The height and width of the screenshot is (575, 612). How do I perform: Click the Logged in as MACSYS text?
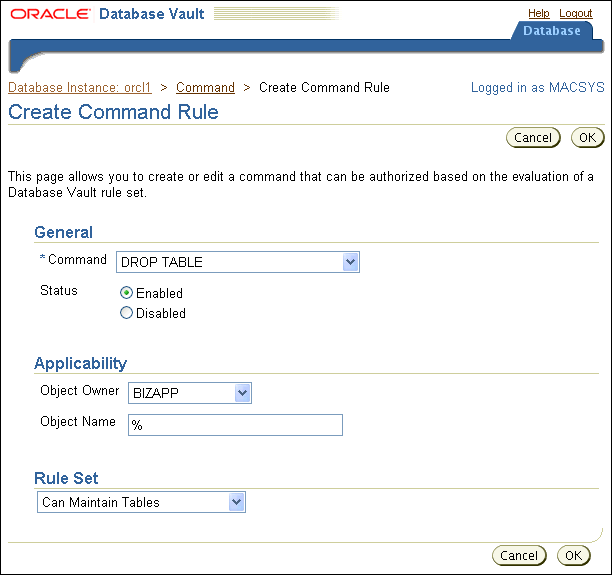tap(537, 88)
